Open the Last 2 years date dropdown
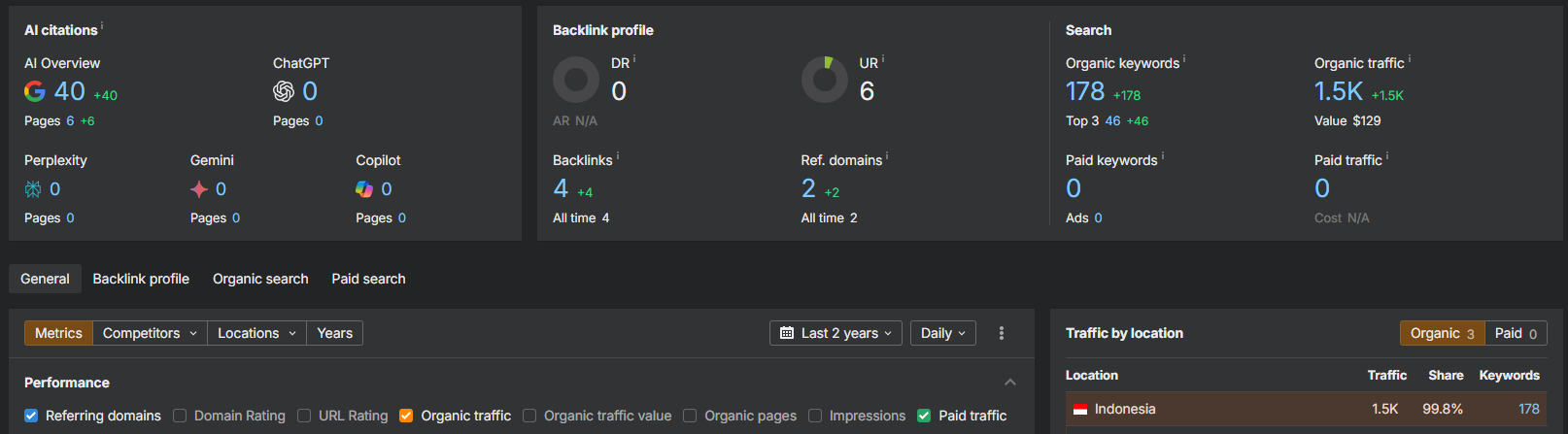The width and height of the screenshot is (1568, 434). [x=835, y=333]
